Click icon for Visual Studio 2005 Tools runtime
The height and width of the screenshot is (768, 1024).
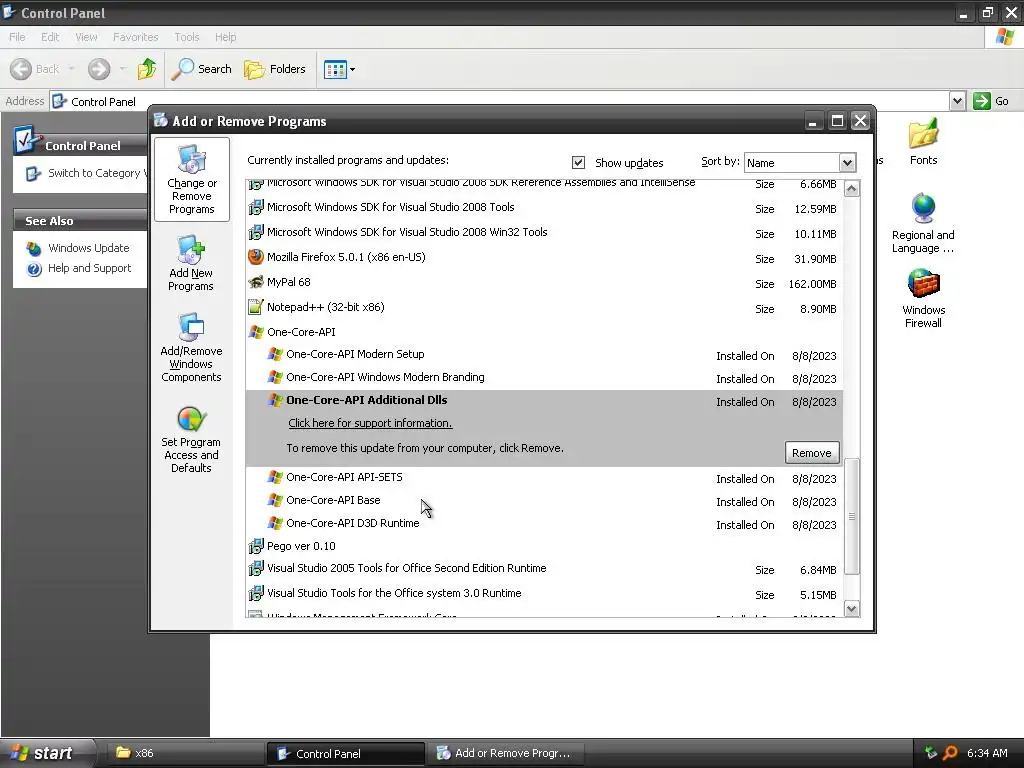tap(255, 569)
